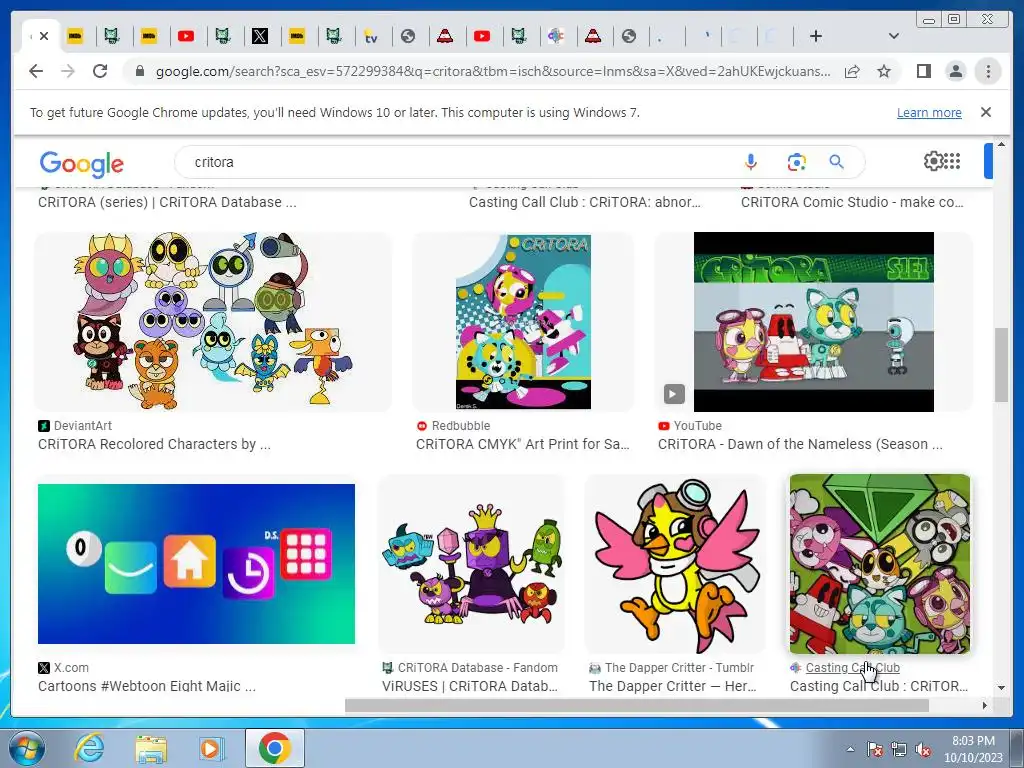Viewport: 1024px width, 768px height.
Task: Expand the tab search chevron
Action: (894, 36)
